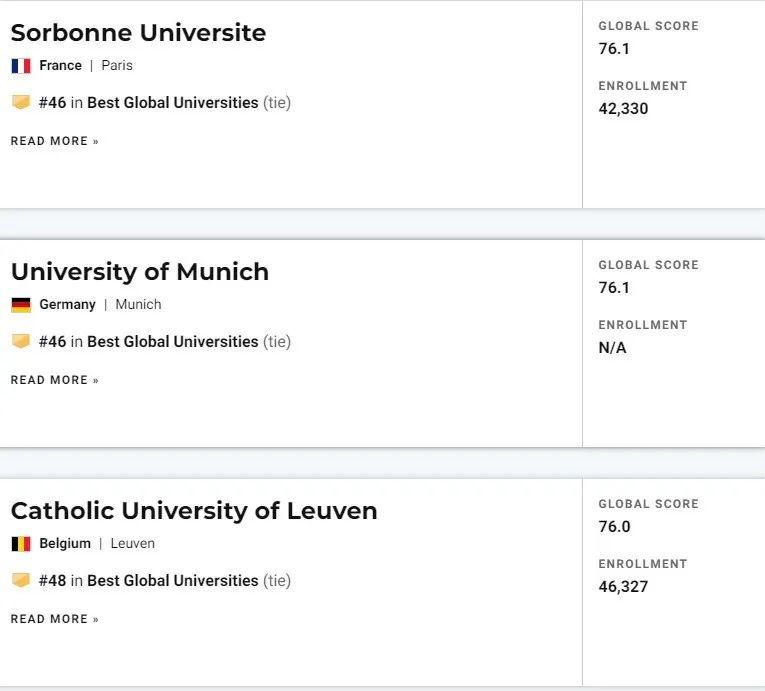Click the Germany flag icon
This screenshot has height=691, width=765.
tap(21, 305)
